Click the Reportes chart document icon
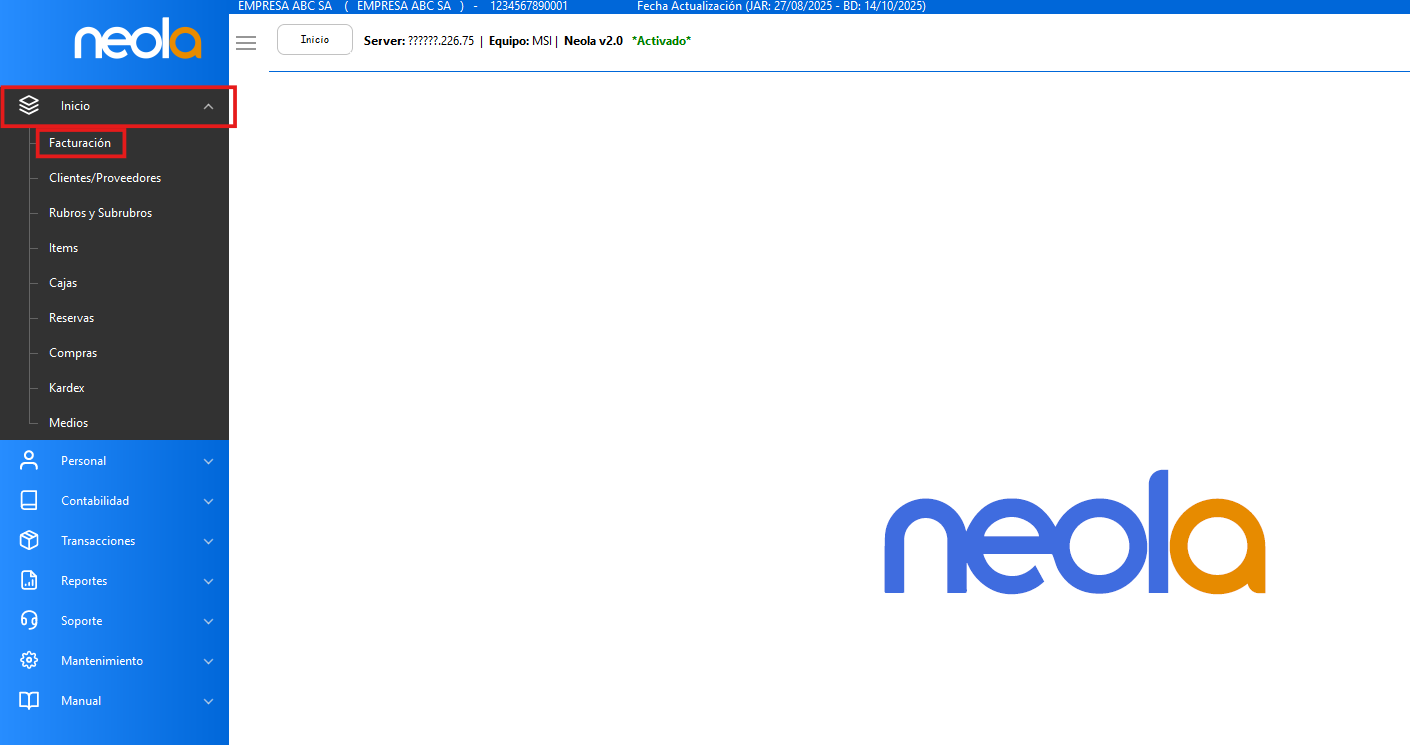Screen dimensions: 1410x745 pyautogui.click(x=29, y=581)
